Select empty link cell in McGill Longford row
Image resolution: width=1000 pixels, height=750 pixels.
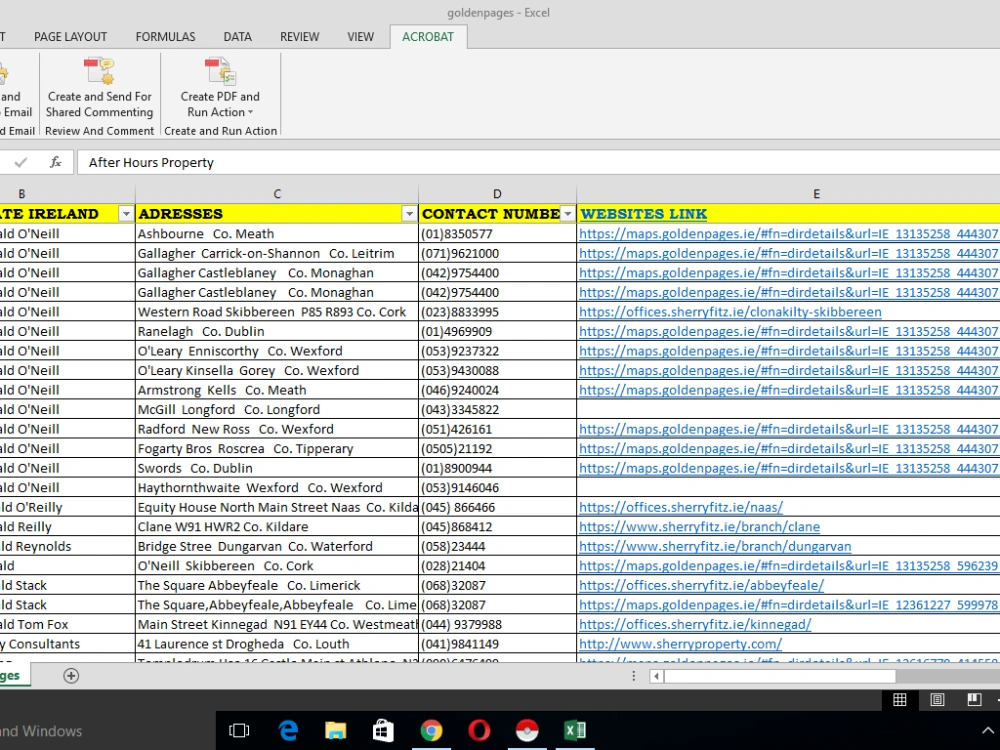[x=788, y=409]
